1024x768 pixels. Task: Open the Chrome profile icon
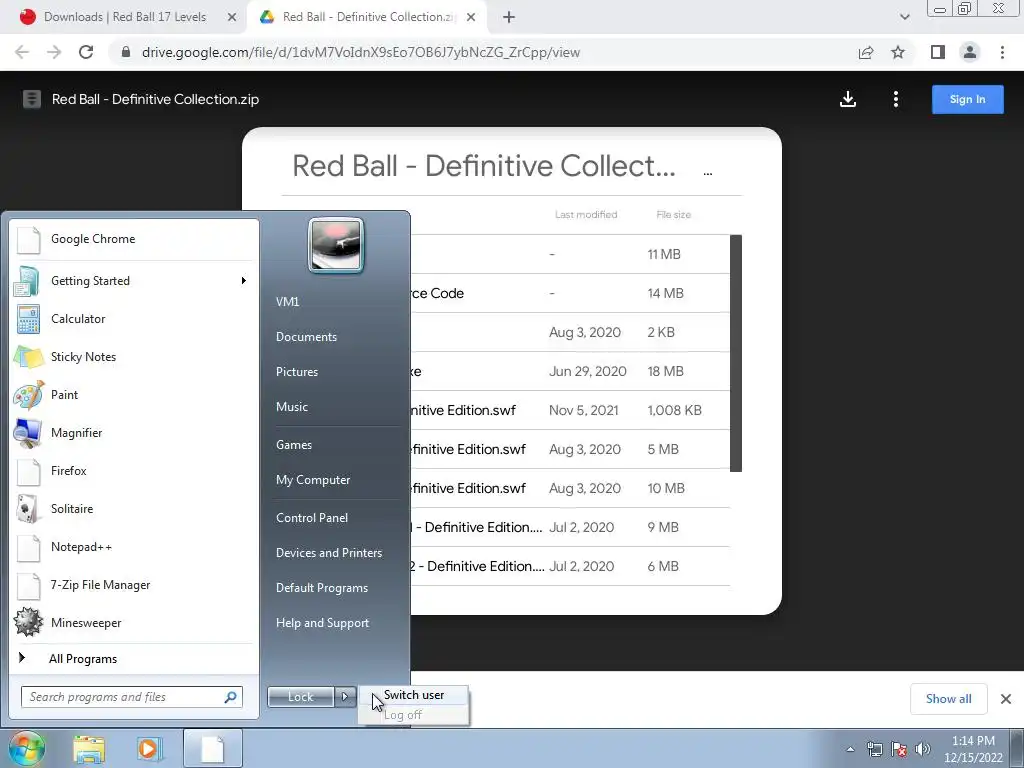coord(970,52)
